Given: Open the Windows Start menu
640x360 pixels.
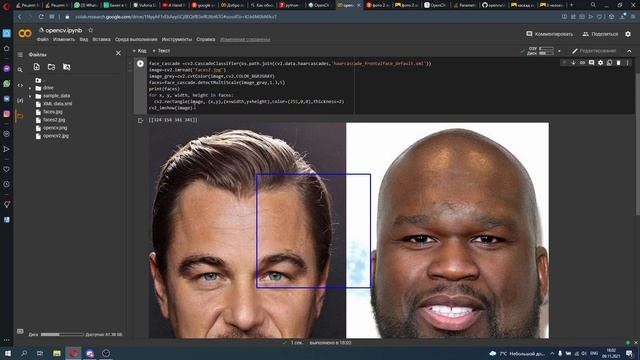Looking at the screenshot, I should coord(8,353).
